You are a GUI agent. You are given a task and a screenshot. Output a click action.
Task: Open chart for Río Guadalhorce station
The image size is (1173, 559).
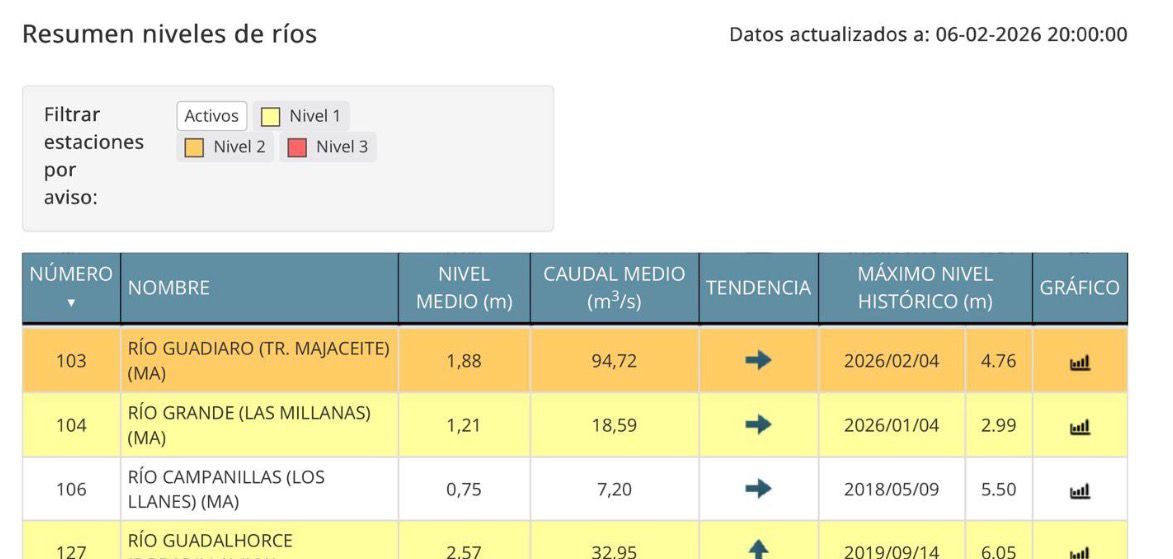[x=1079, y=550]
